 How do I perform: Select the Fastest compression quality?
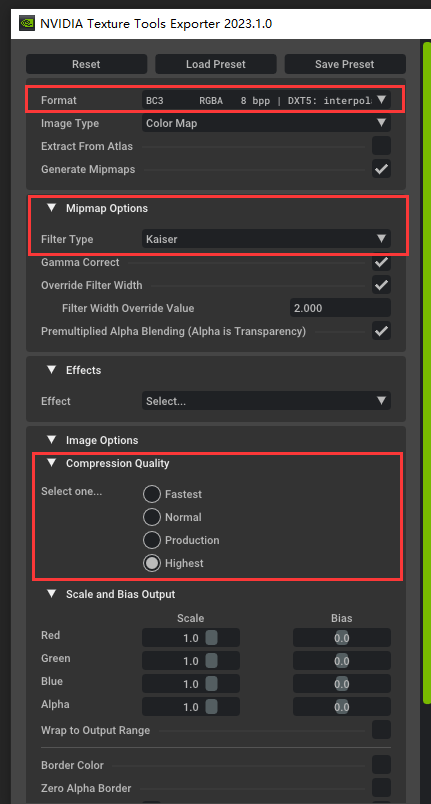(152, 494)
